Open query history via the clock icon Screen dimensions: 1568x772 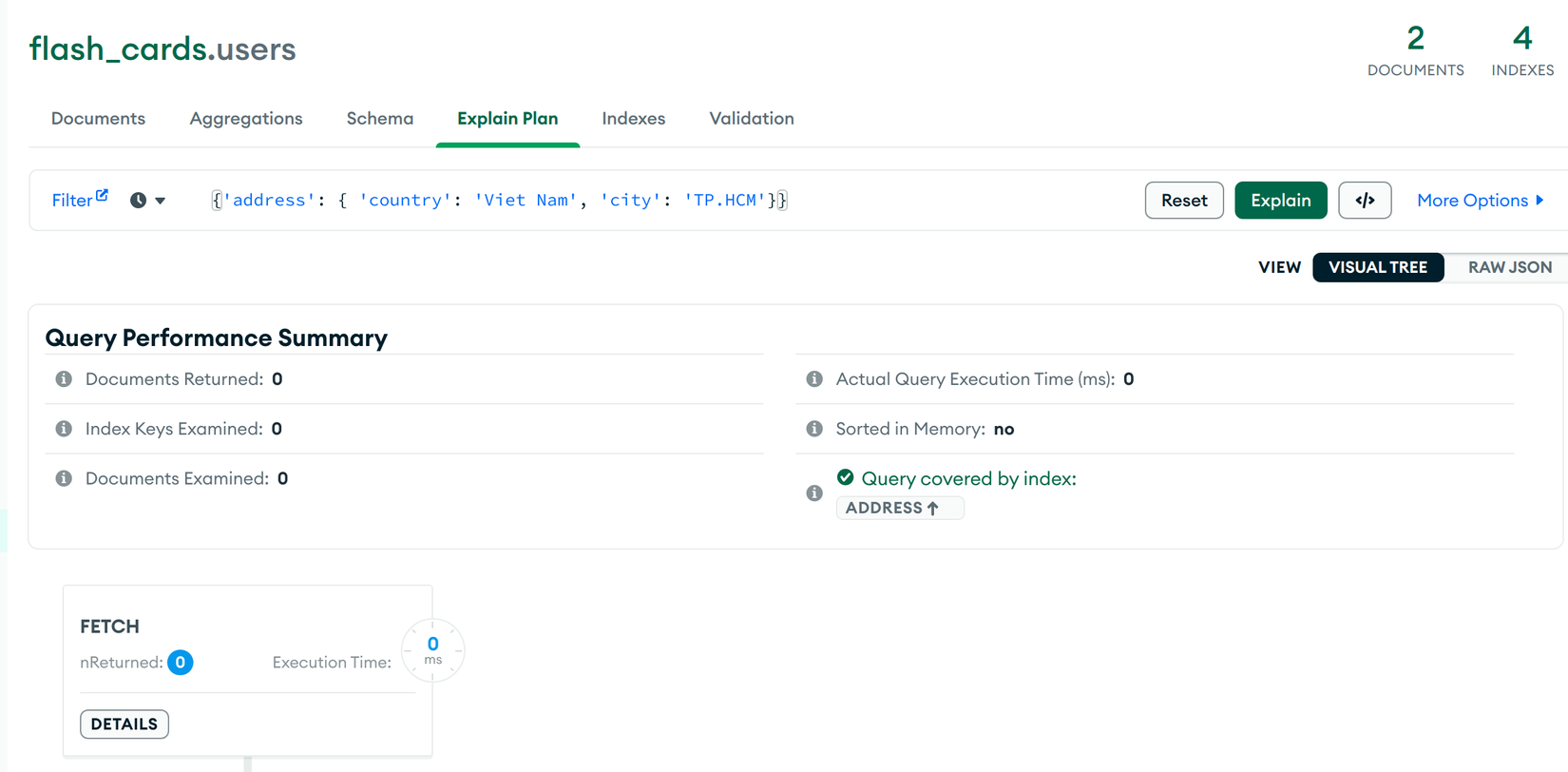(x=139, y=201)
